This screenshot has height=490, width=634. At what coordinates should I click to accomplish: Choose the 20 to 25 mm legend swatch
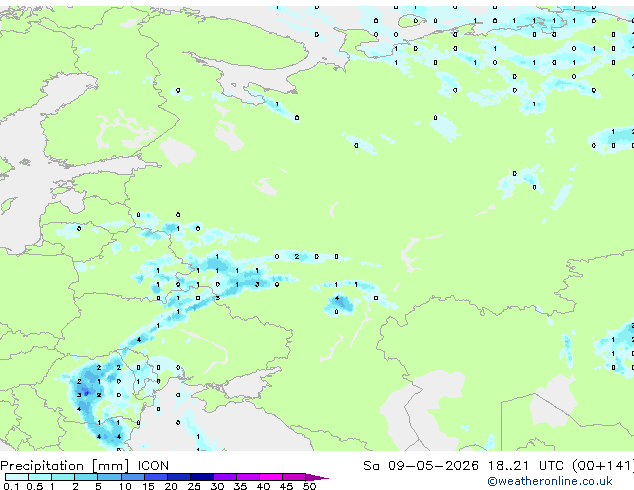(x=178, y=477)
